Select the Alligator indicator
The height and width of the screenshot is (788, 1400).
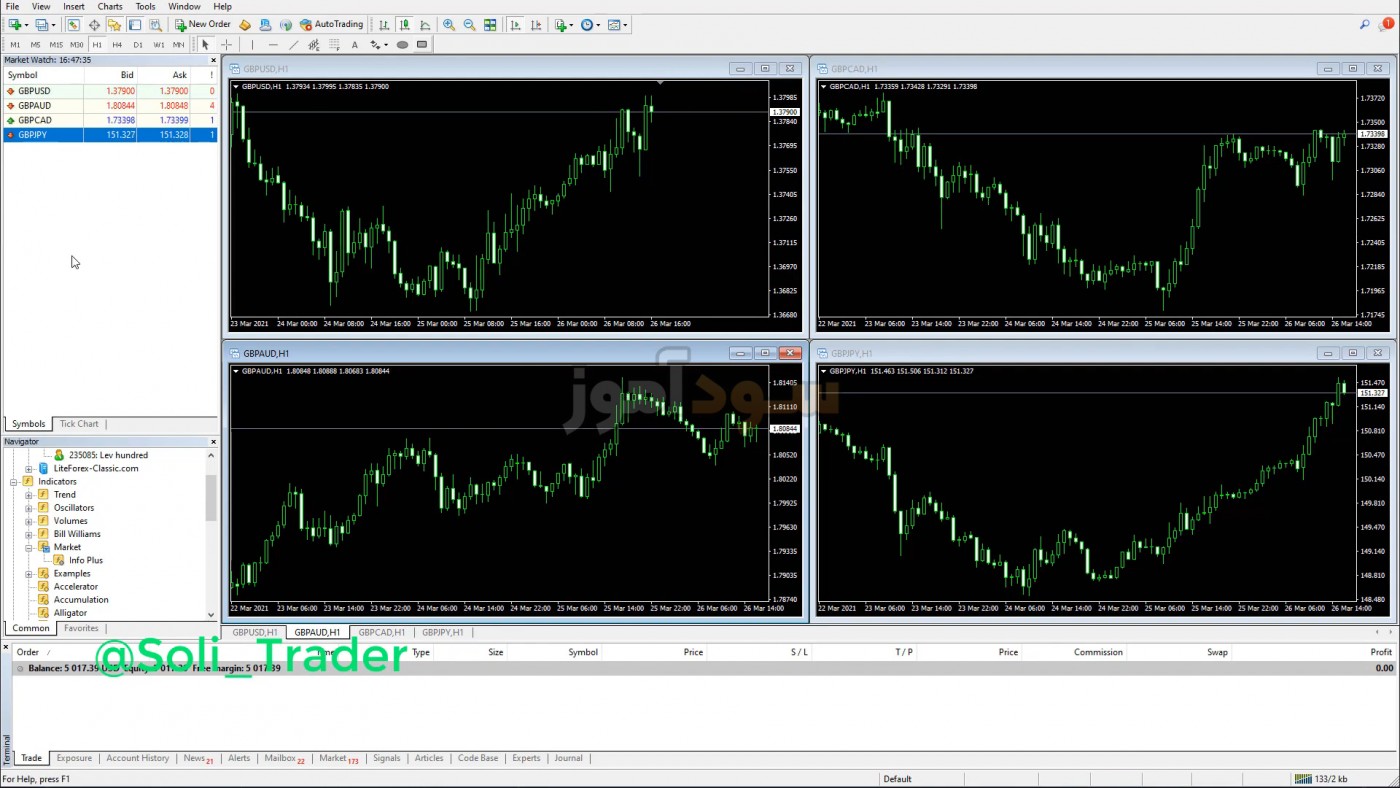point(70,613)
